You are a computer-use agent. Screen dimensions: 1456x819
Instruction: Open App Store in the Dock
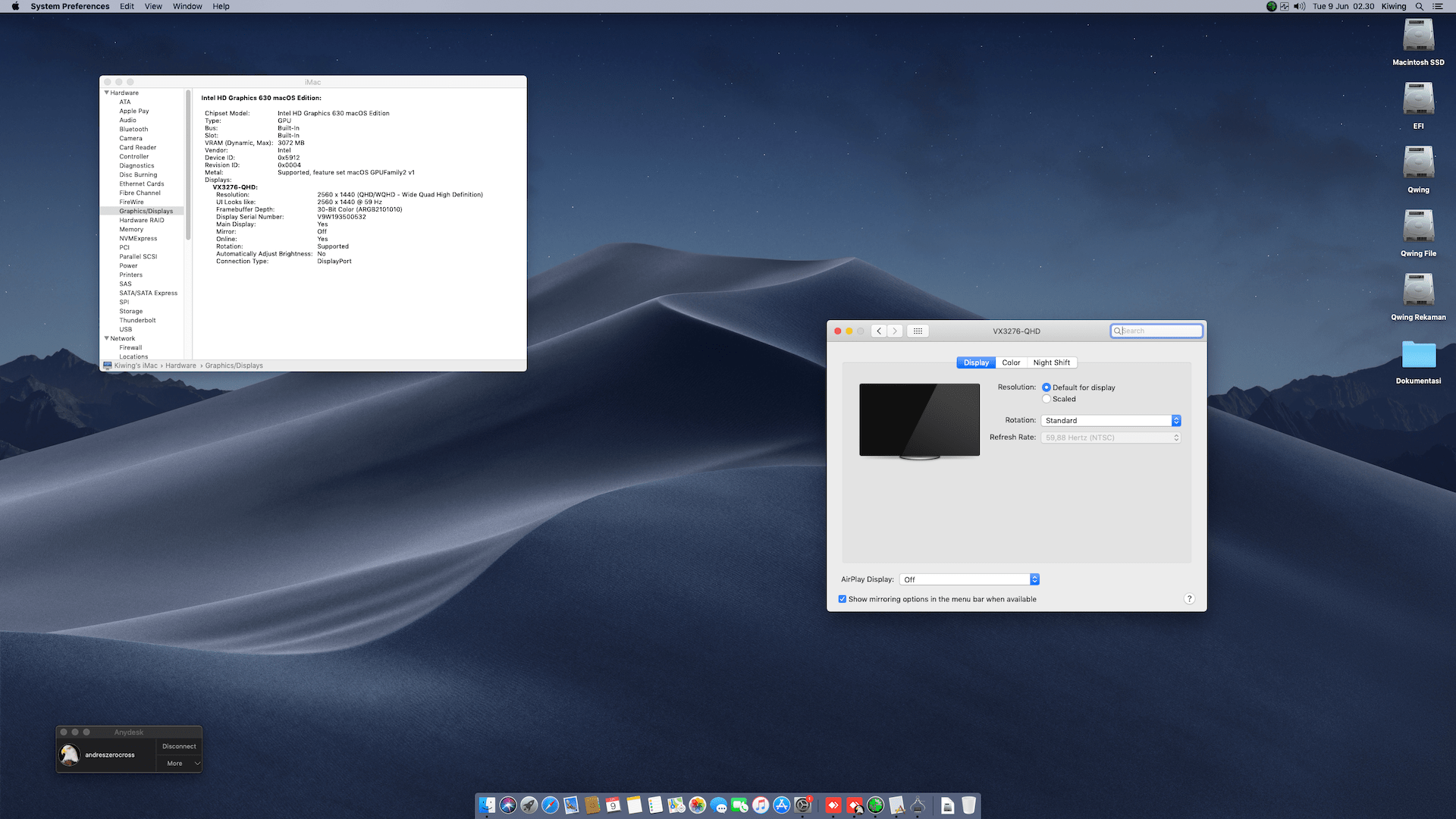point(782,805)
